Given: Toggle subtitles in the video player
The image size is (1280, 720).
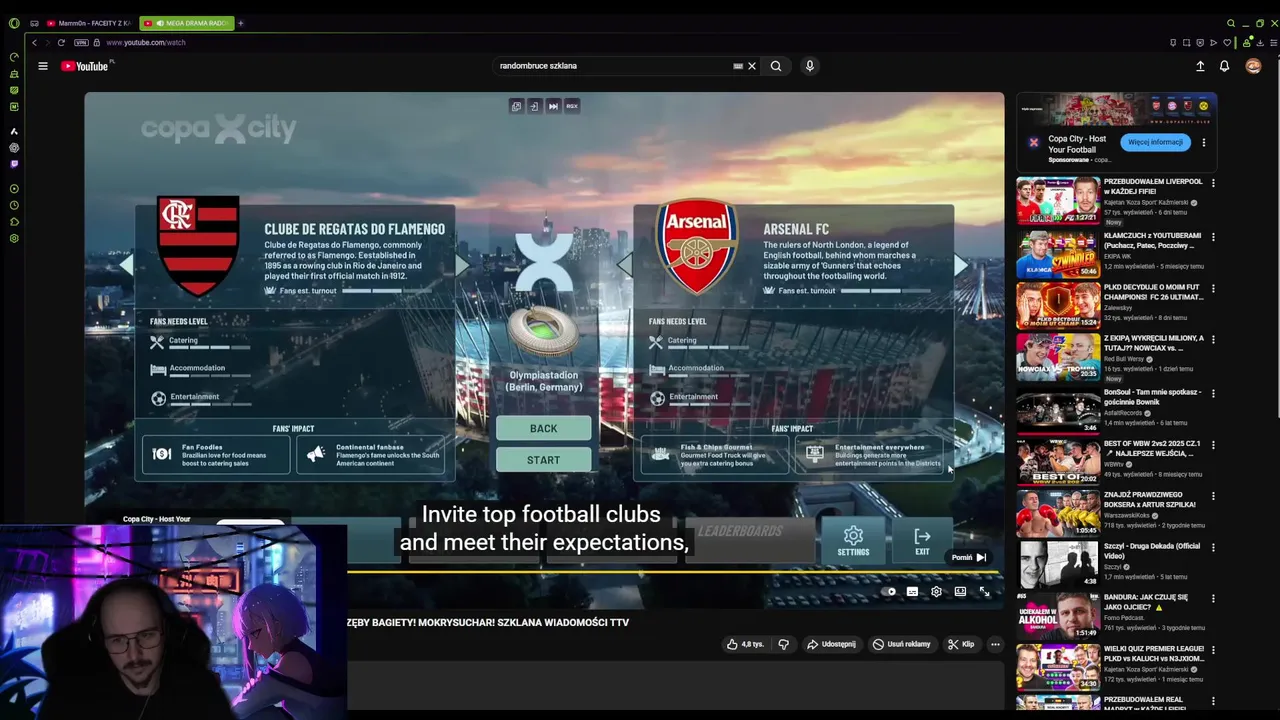Looking at the screenshot, I should pos(912,592).
